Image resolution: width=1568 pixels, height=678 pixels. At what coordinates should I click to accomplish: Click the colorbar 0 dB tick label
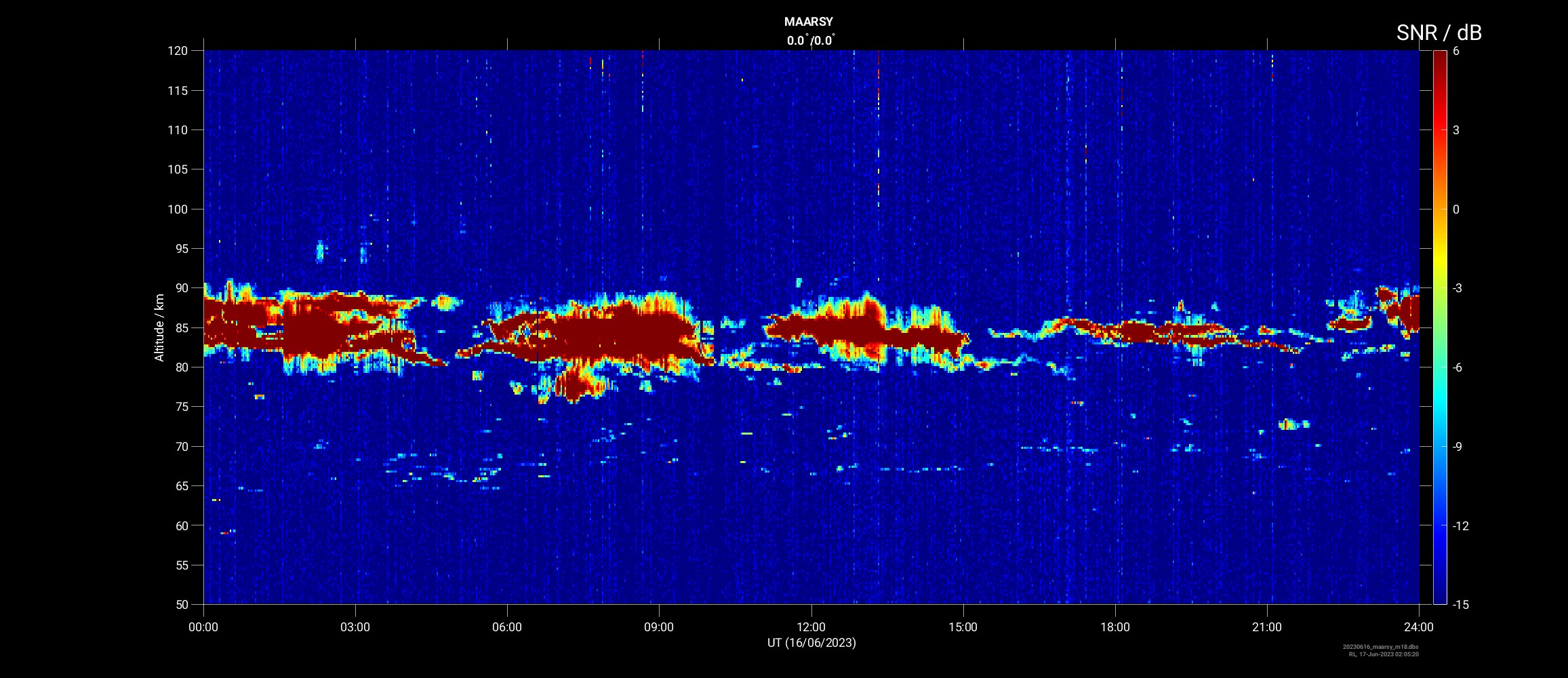[1456, 209]
